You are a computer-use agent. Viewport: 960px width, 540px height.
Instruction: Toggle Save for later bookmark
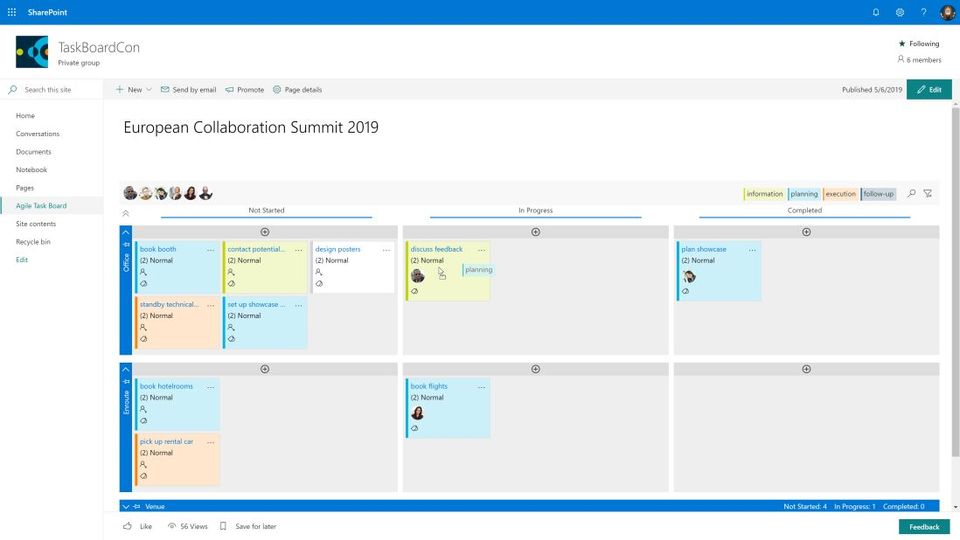pyautogui.click(x=248, y=527)
